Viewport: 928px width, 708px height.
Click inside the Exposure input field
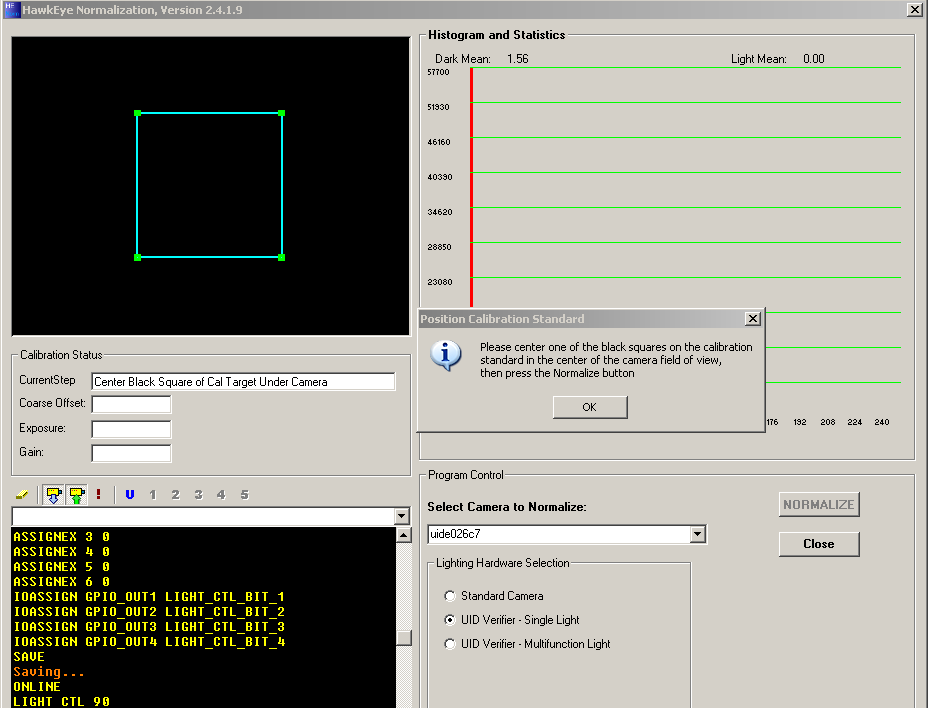tap(133, 429)
